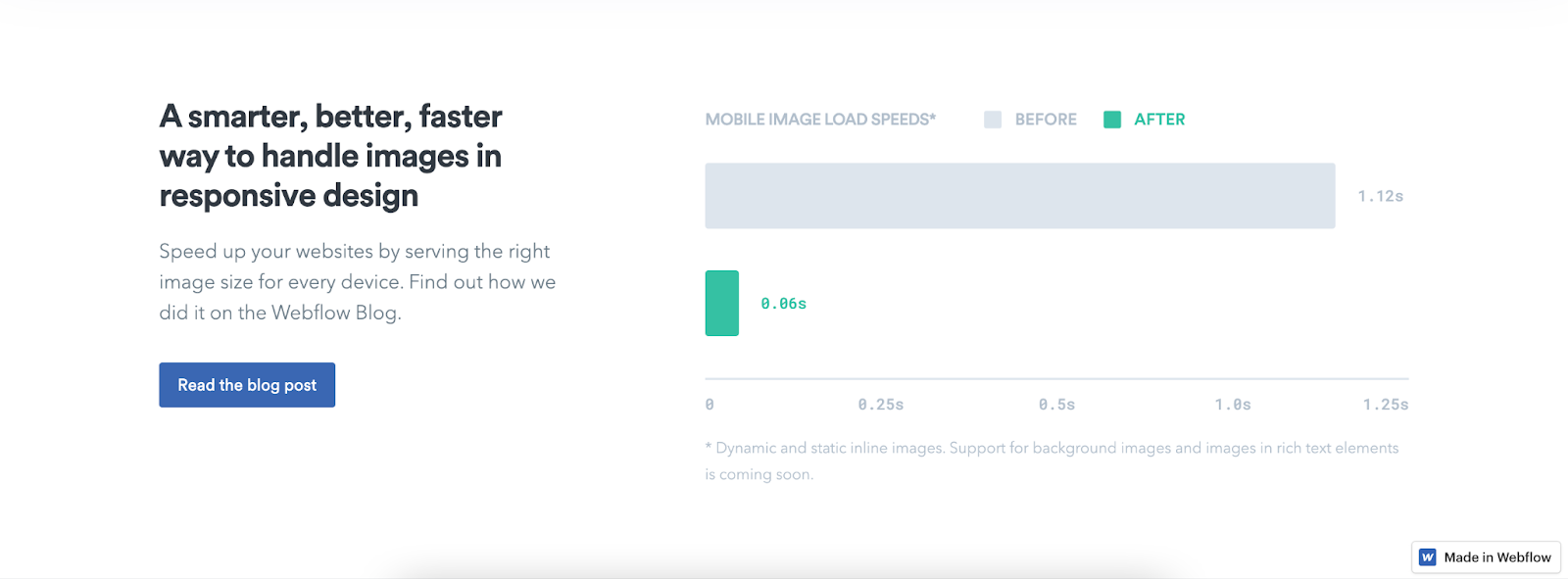Click the paragraph mentioning the Webflow Blog
This screenshot has height=579, width=1568.
point(358,282)
